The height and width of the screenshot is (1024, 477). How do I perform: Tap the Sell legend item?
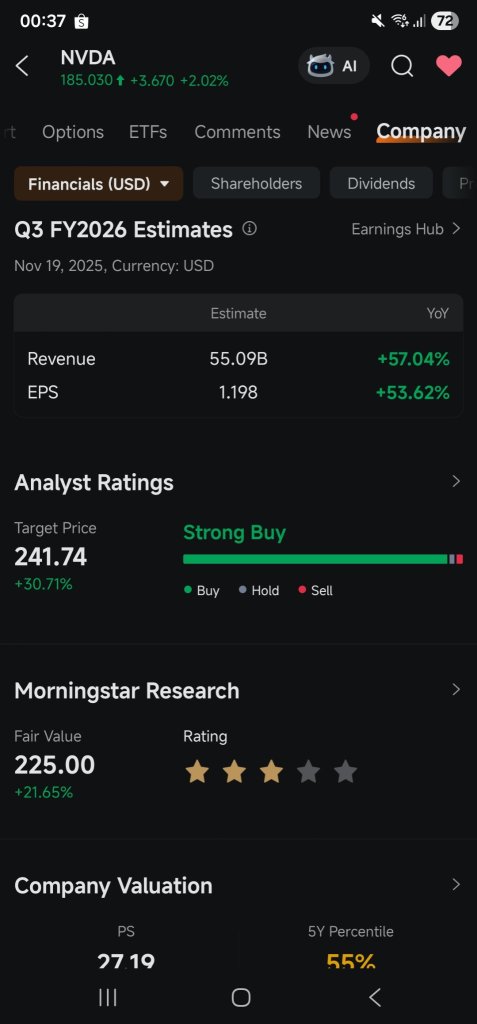click(316, 590)
